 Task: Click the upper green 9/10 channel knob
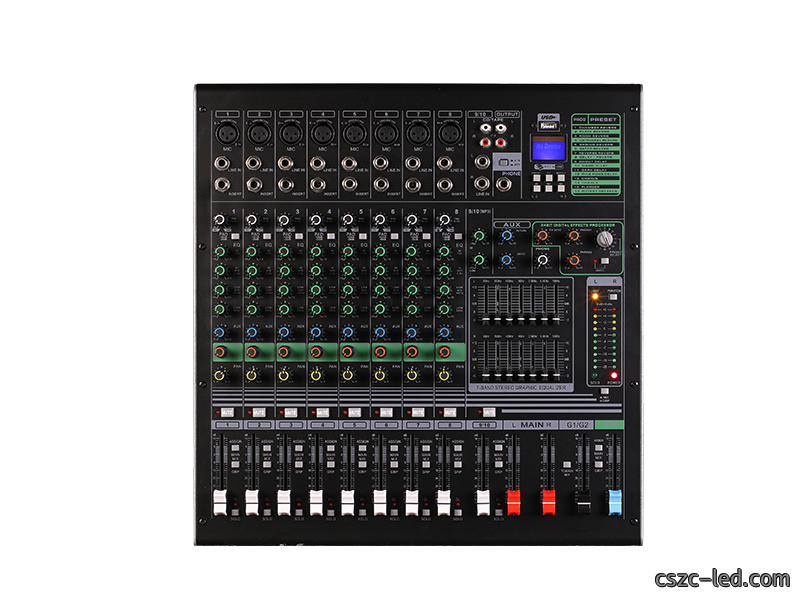479,236
